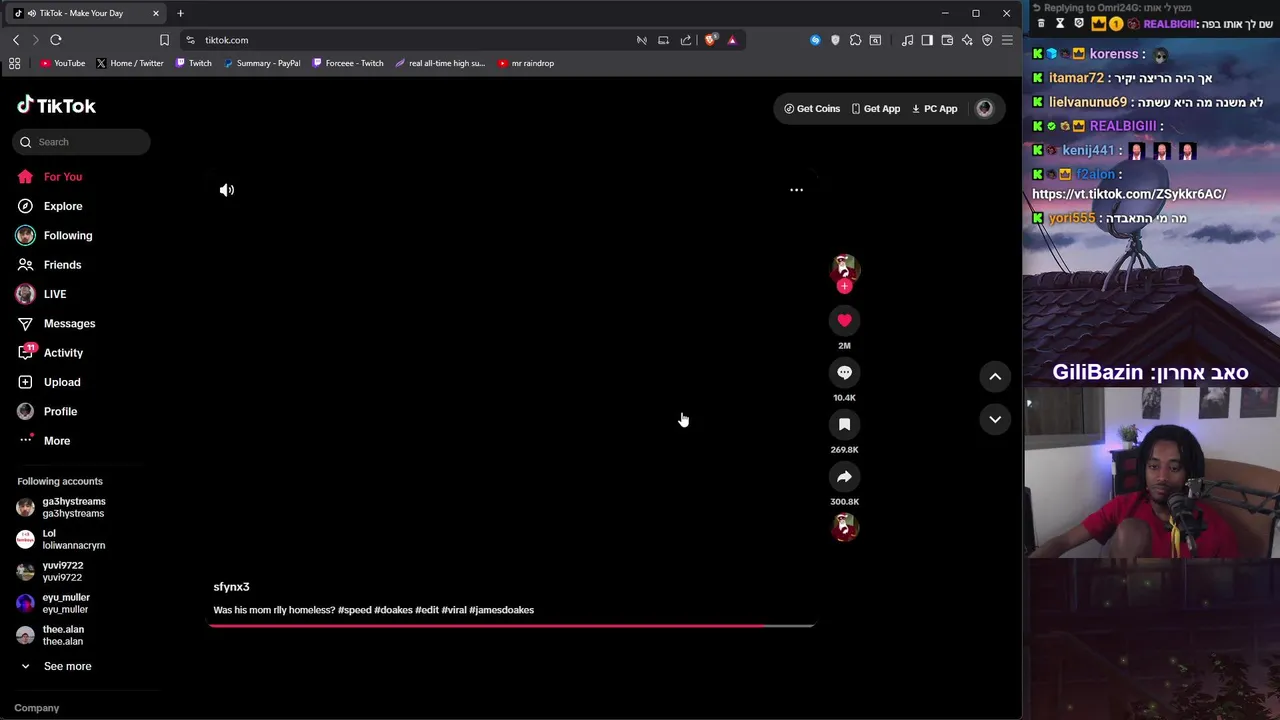Open the creator's avatar profile
The image size is (1280, 720).
(x=844, y=268)
